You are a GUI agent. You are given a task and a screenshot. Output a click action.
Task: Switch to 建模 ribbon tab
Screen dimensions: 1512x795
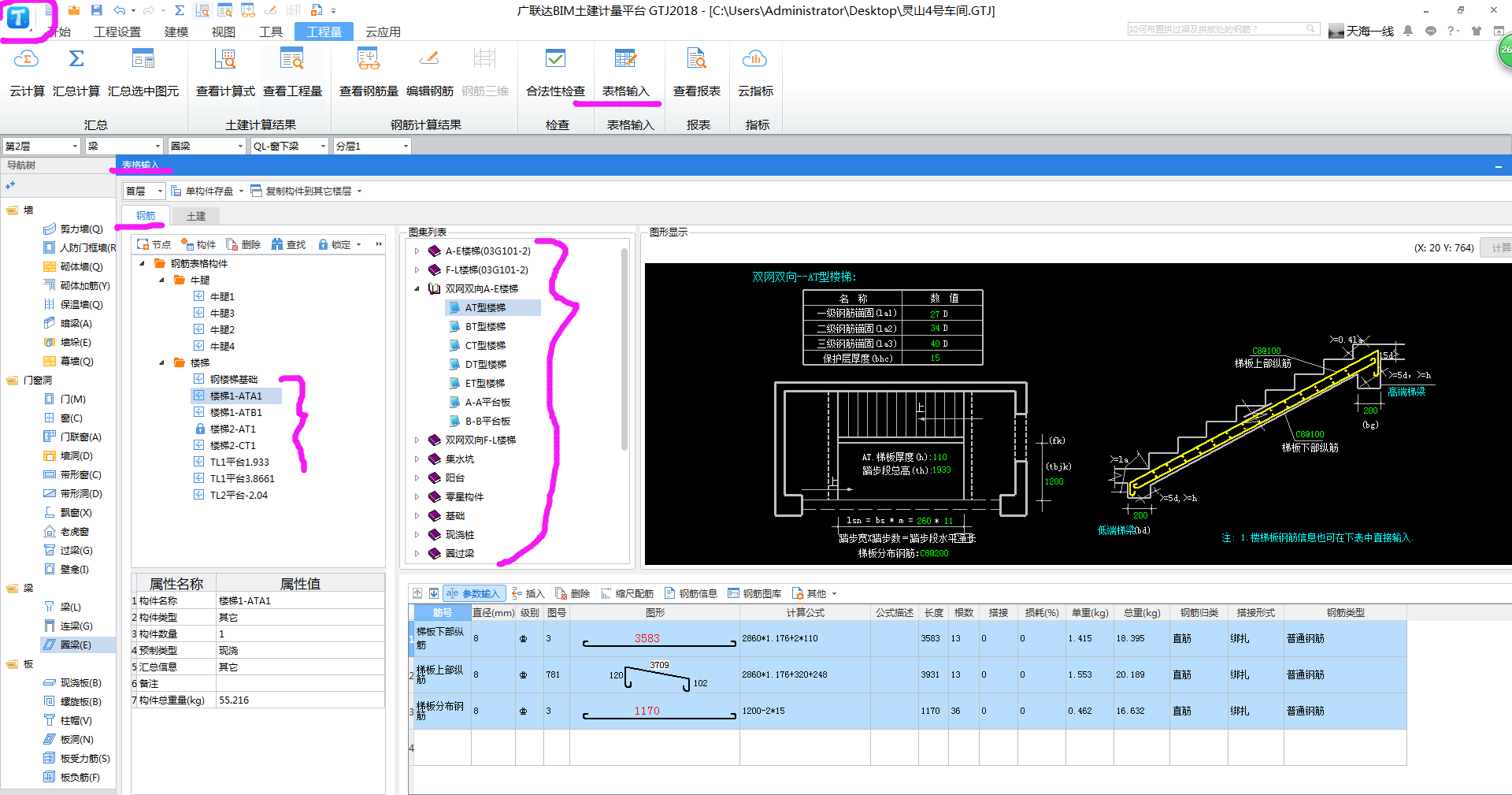pyautogui.click(x=176, y=32)
